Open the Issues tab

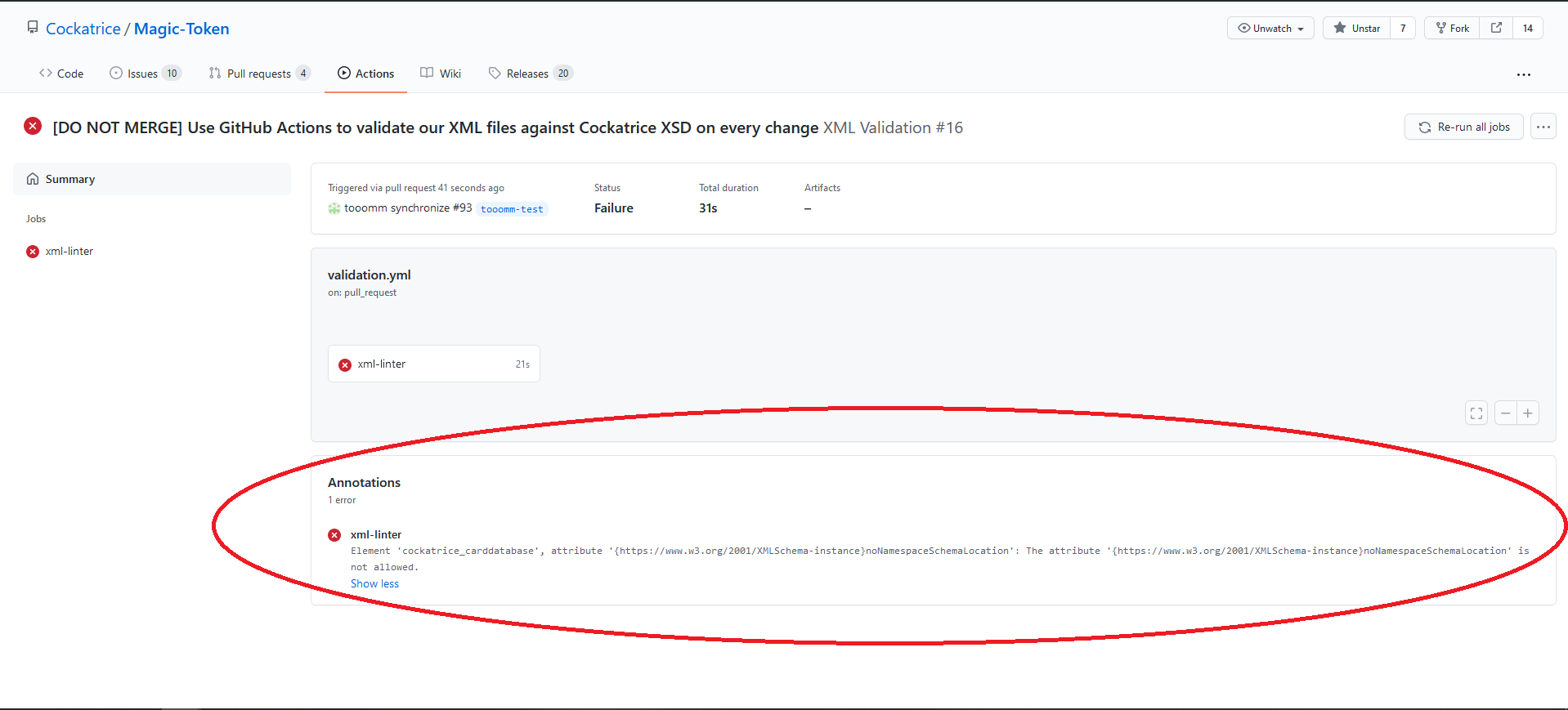click(146, 74)
